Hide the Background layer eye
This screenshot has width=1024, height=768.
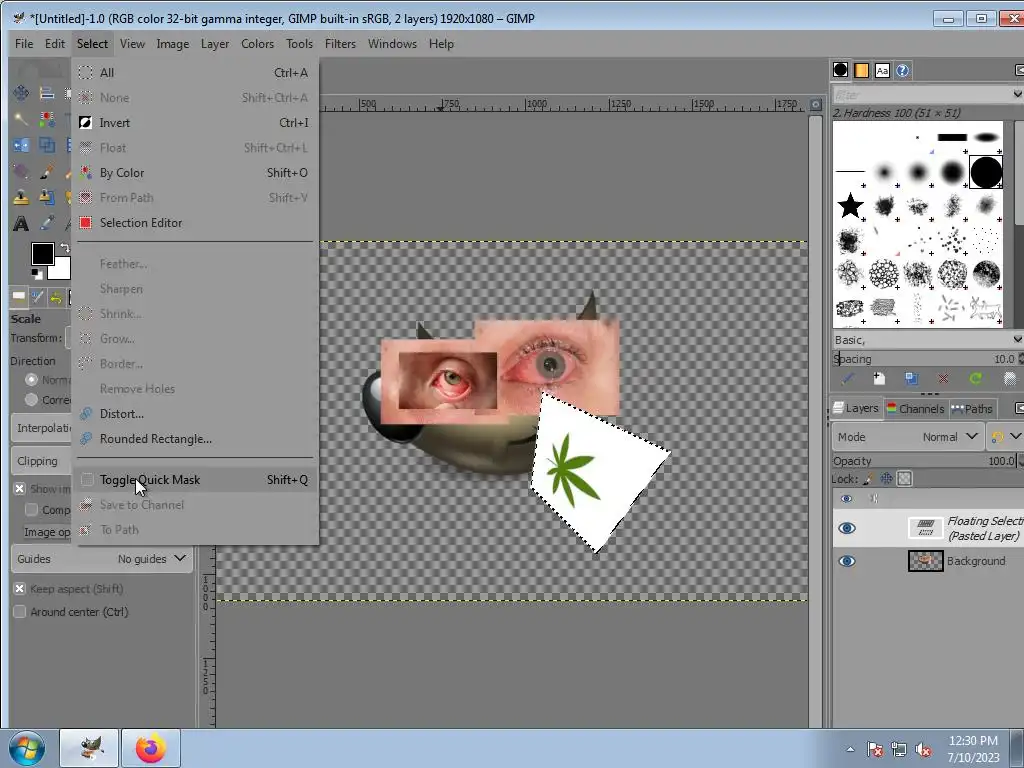847,561
